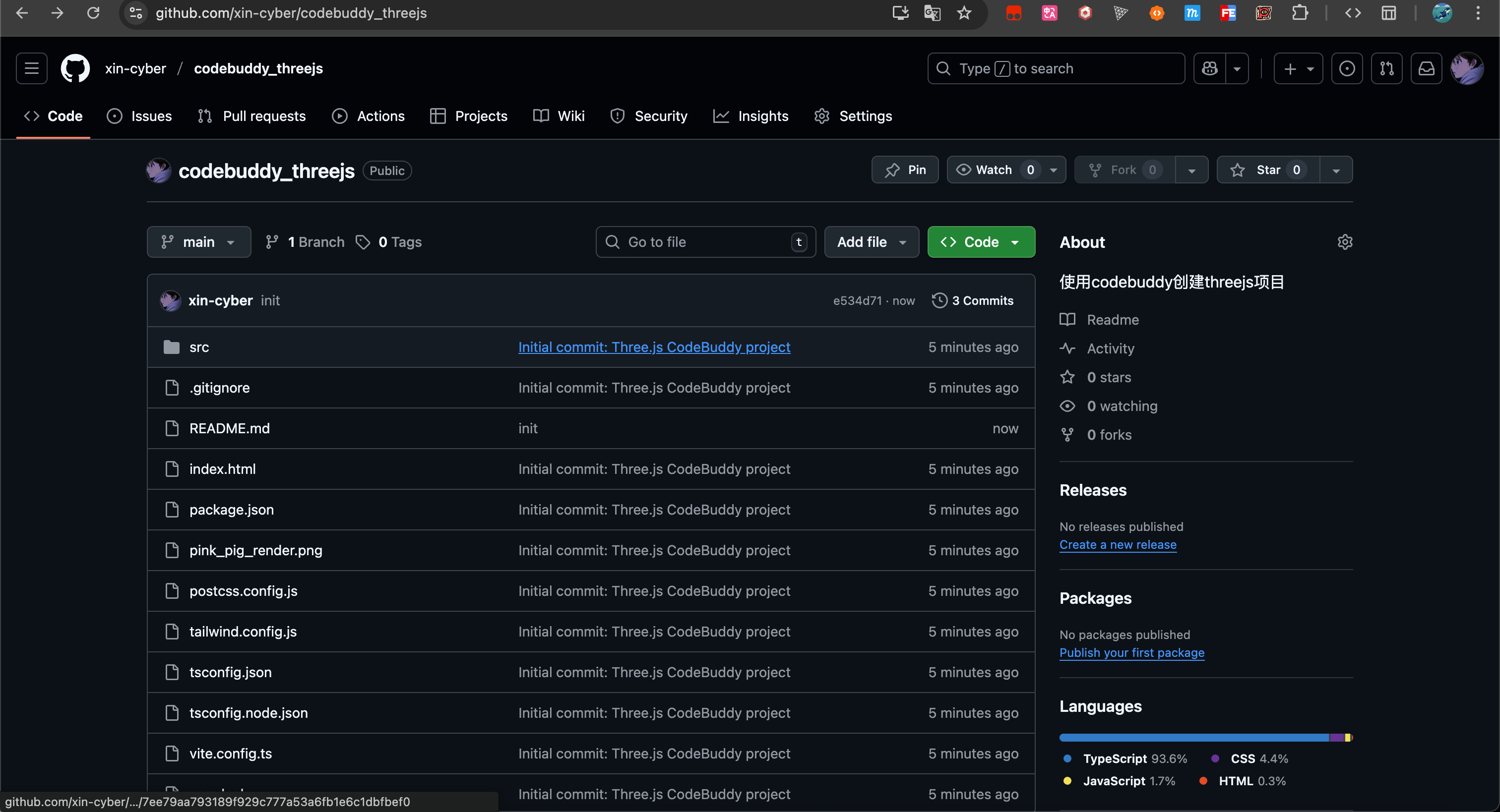Install app icon in the address bar
The width and height of the screenshot is (1500, 812).
[x=900, y=13]
